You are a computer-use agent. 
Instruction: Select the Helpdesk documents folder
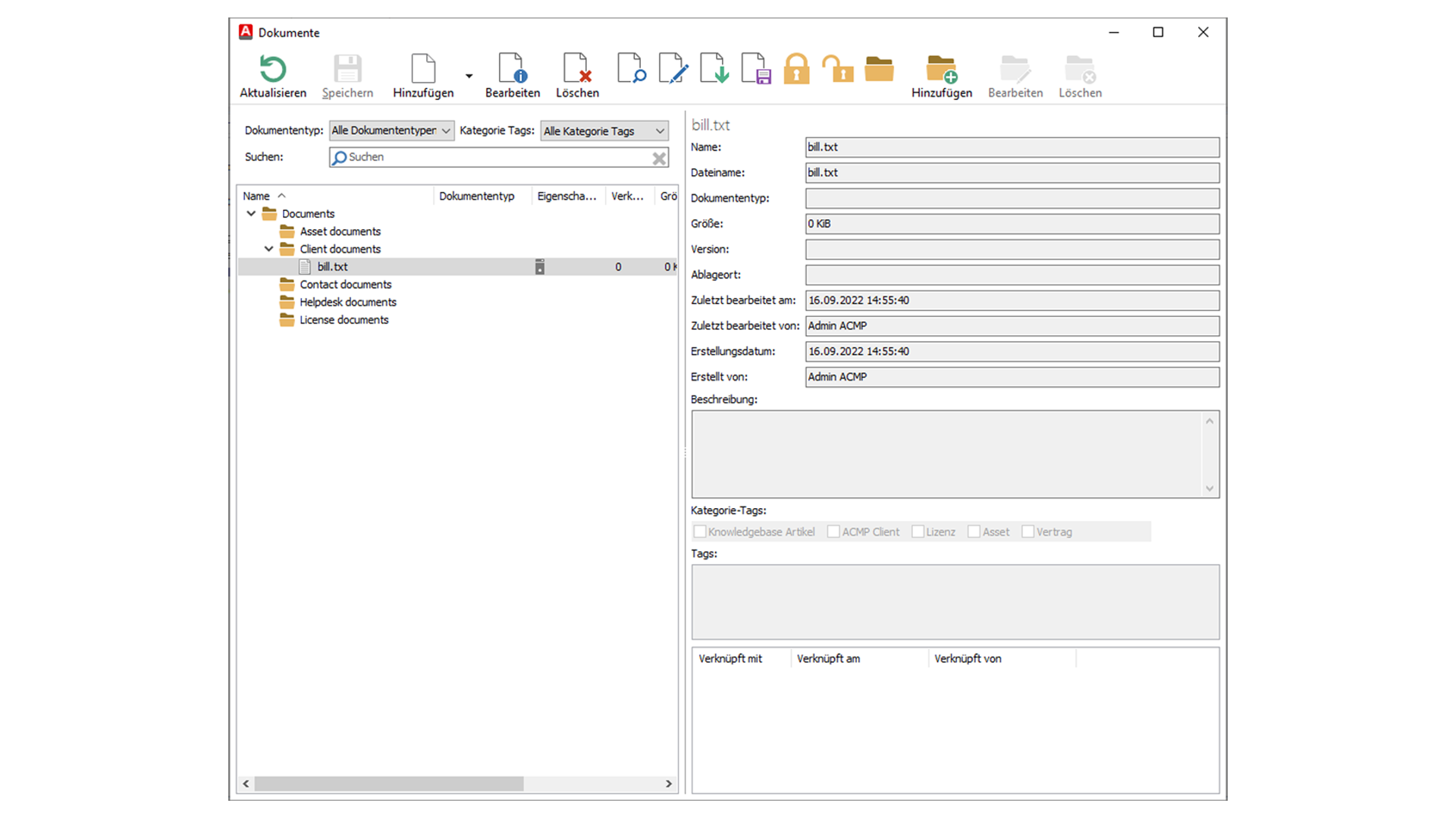coord(347,302)
